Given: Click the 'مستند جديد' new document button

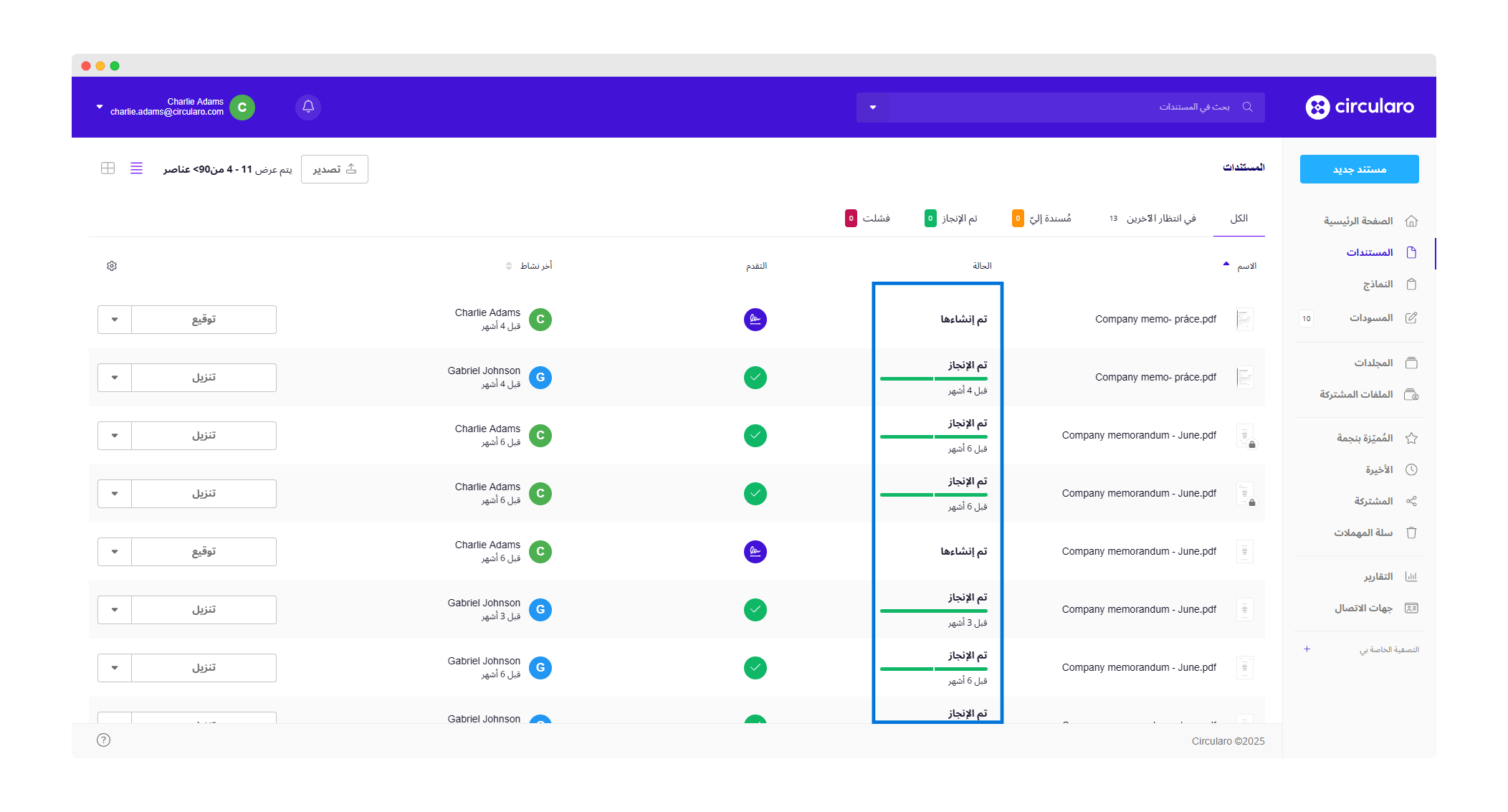Looking at the screenshot, I should coord(1359,169).
